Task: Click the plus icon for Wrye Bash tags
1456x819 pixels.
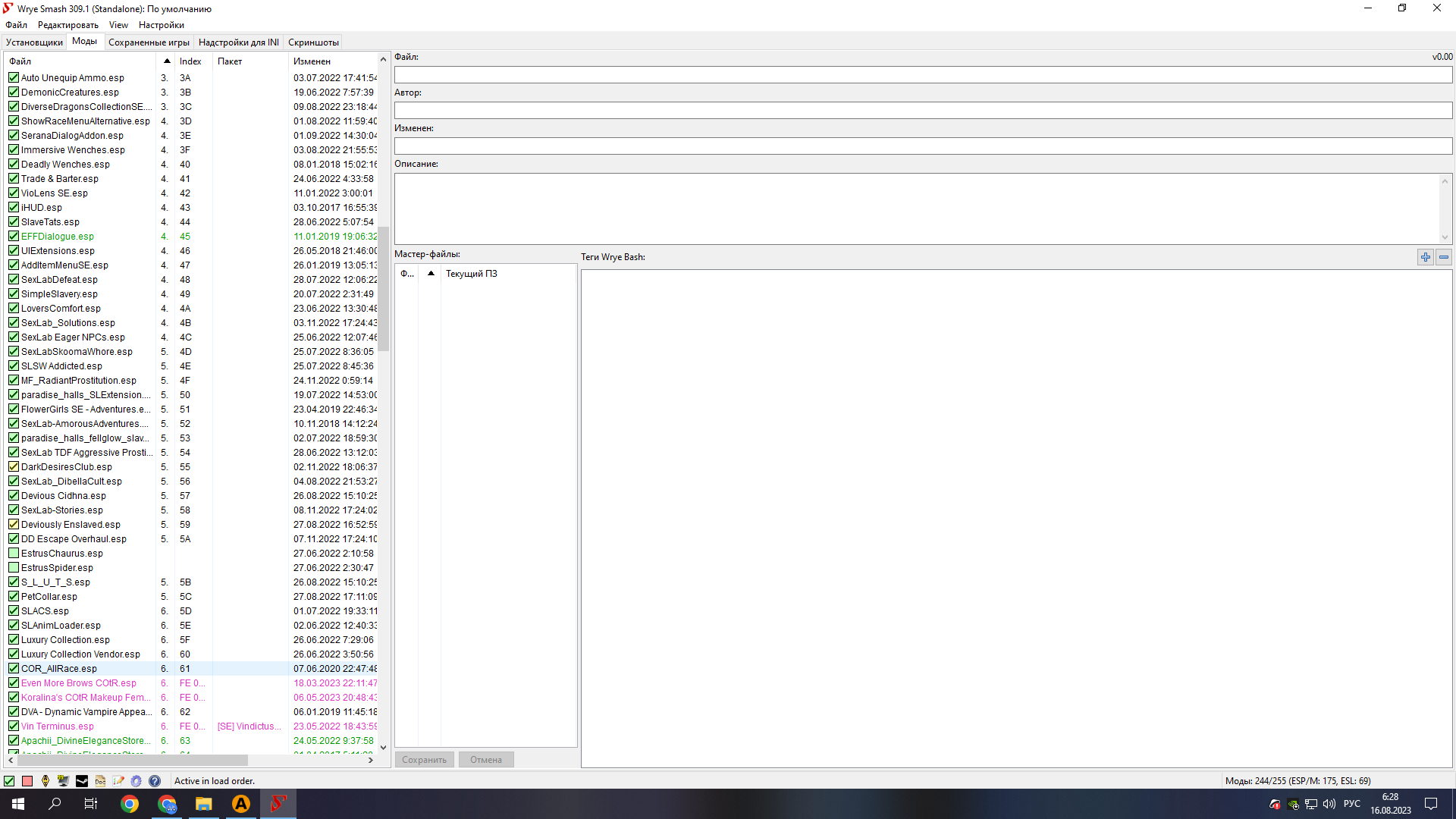Action: pos(1426,257)
